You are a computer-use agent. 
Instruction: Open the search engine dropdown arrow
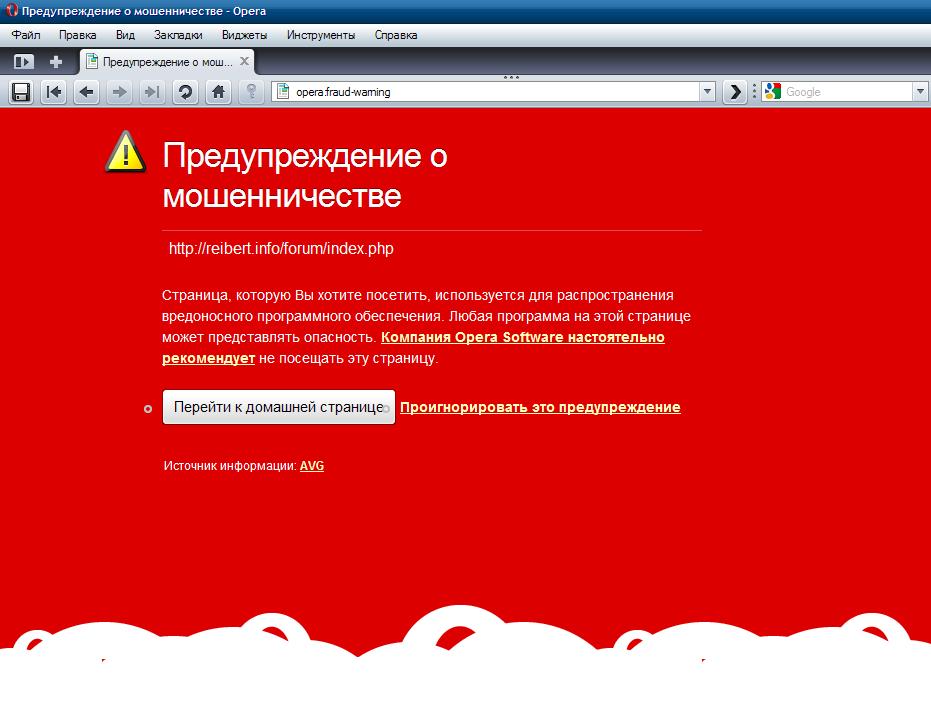click(x=920, y=92)
